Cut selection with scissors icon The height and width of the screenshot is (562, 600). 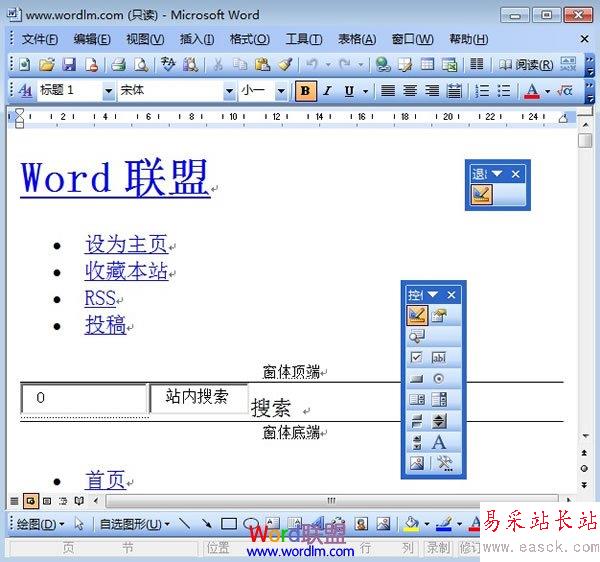coord(218,65)
